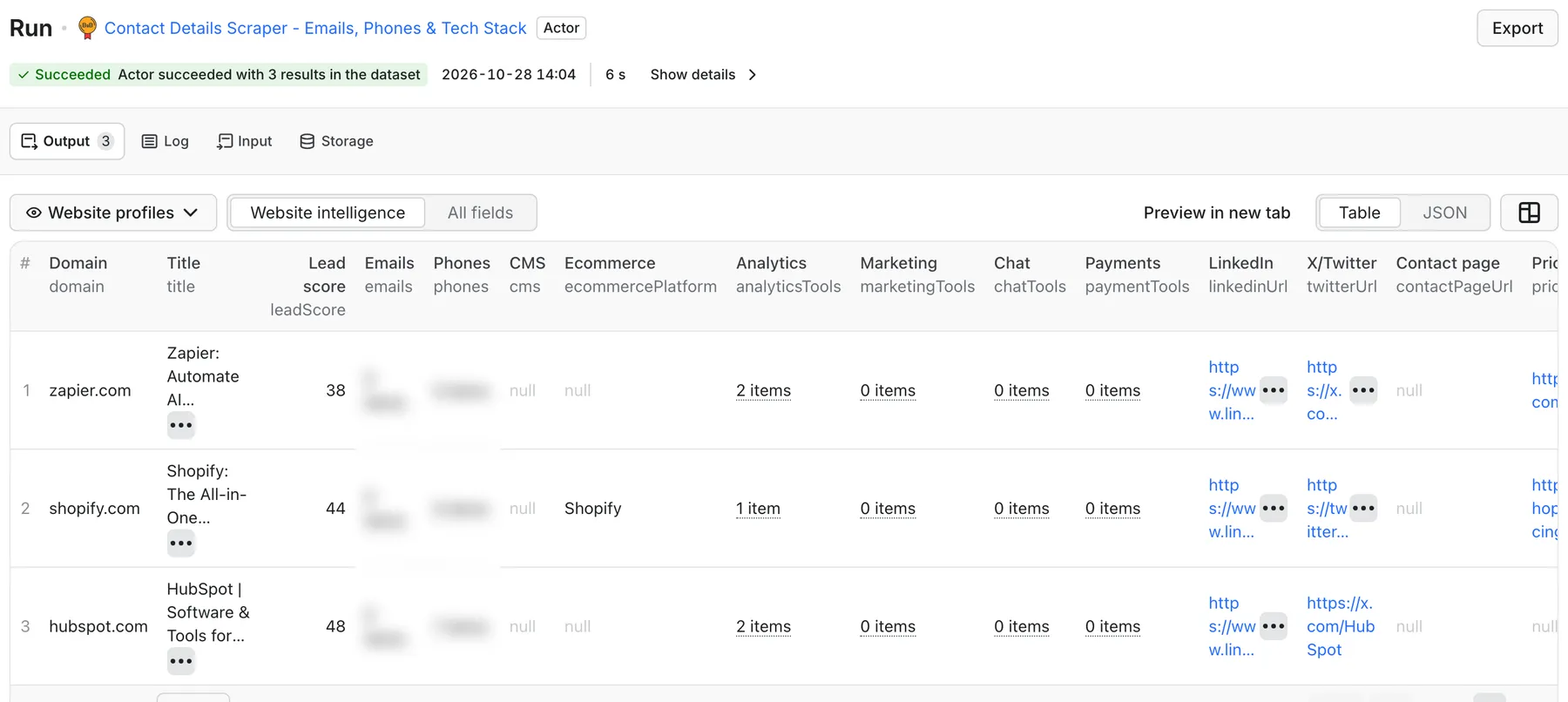Select the Table display mode
The image size is (1568, 702).
pyautogui.click(x=1359, y=213)
